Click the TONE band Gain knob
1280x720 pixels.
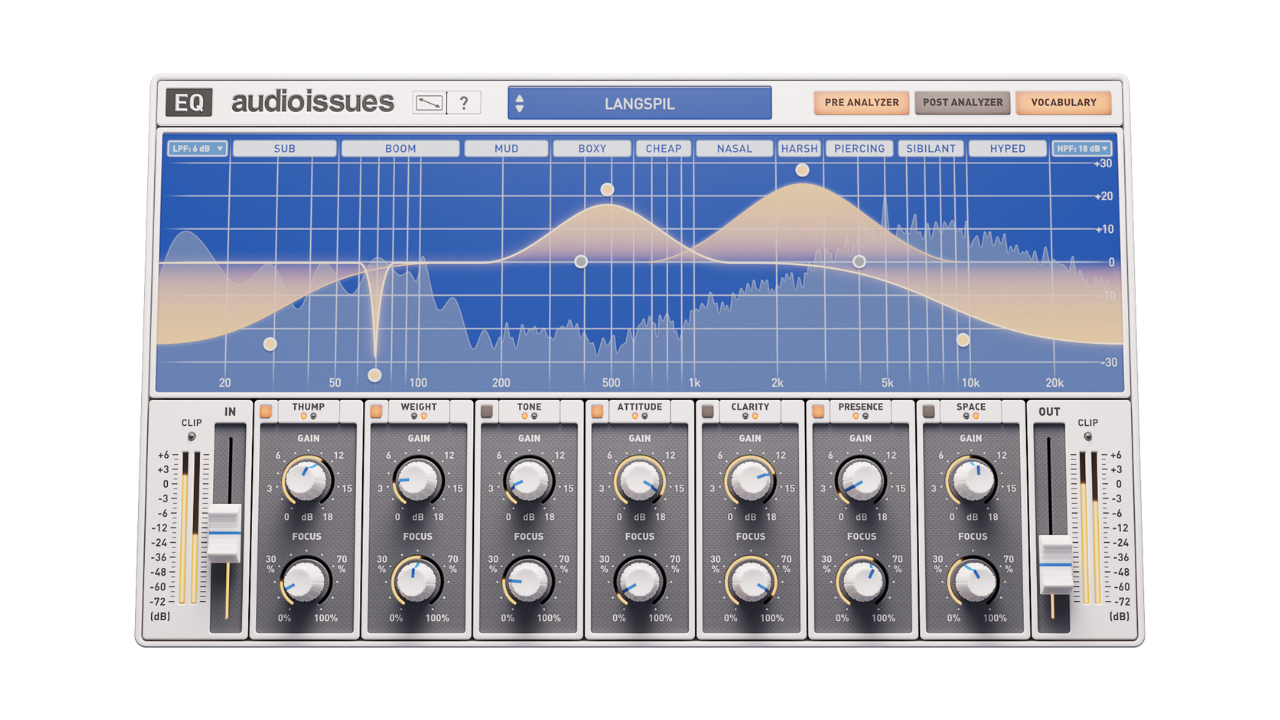click(x=529, y=480)
